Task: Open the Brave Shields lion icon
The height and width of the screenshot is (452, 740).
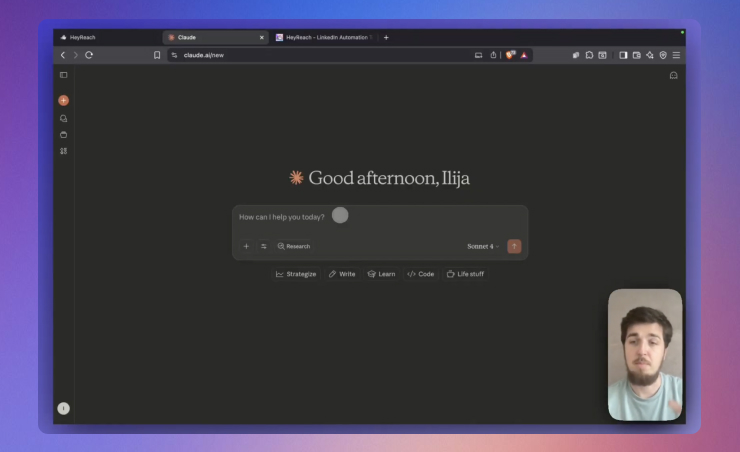Action: click(510, 55)
